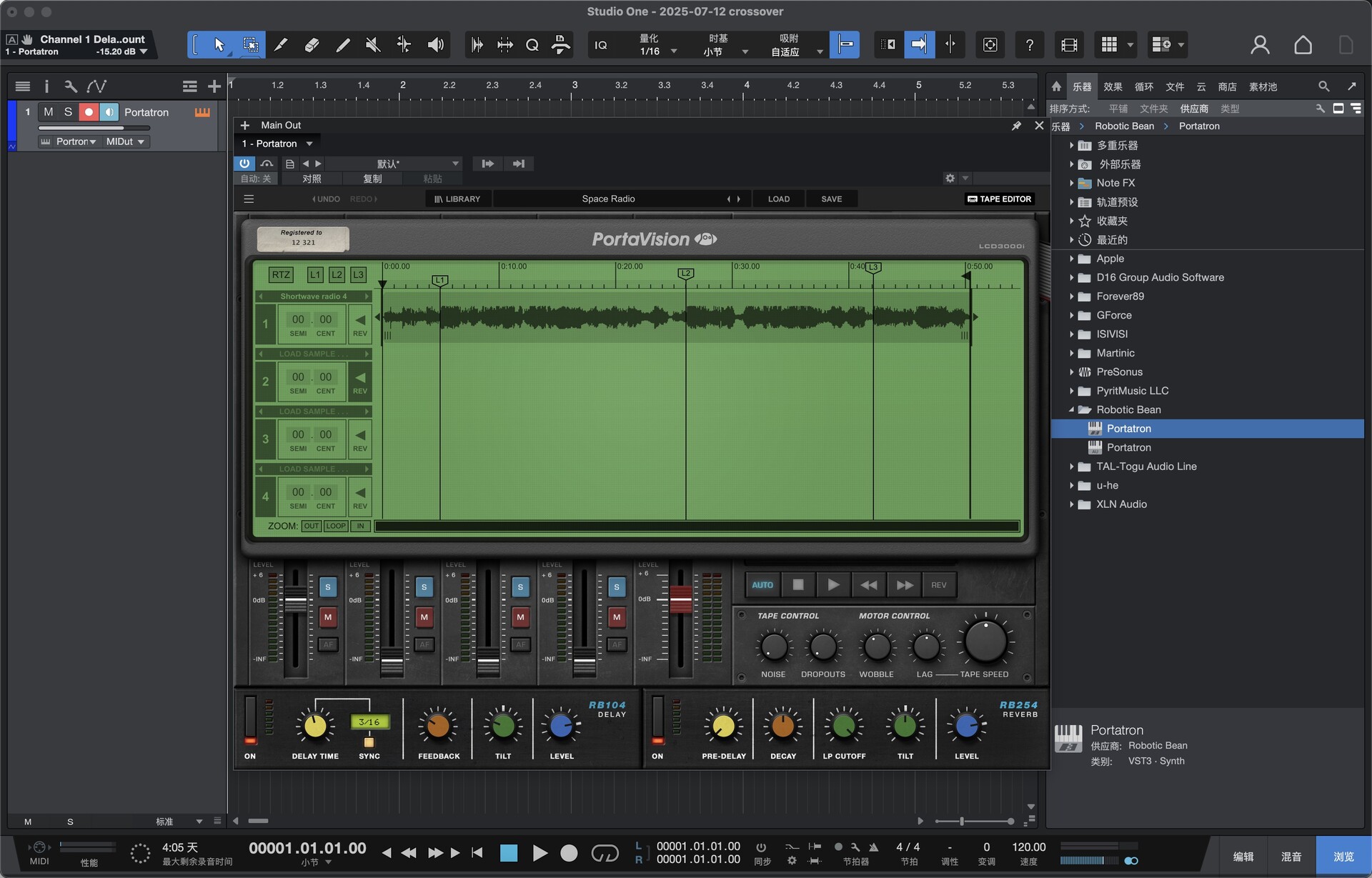Go to the browser home icon

[1056, 86]
